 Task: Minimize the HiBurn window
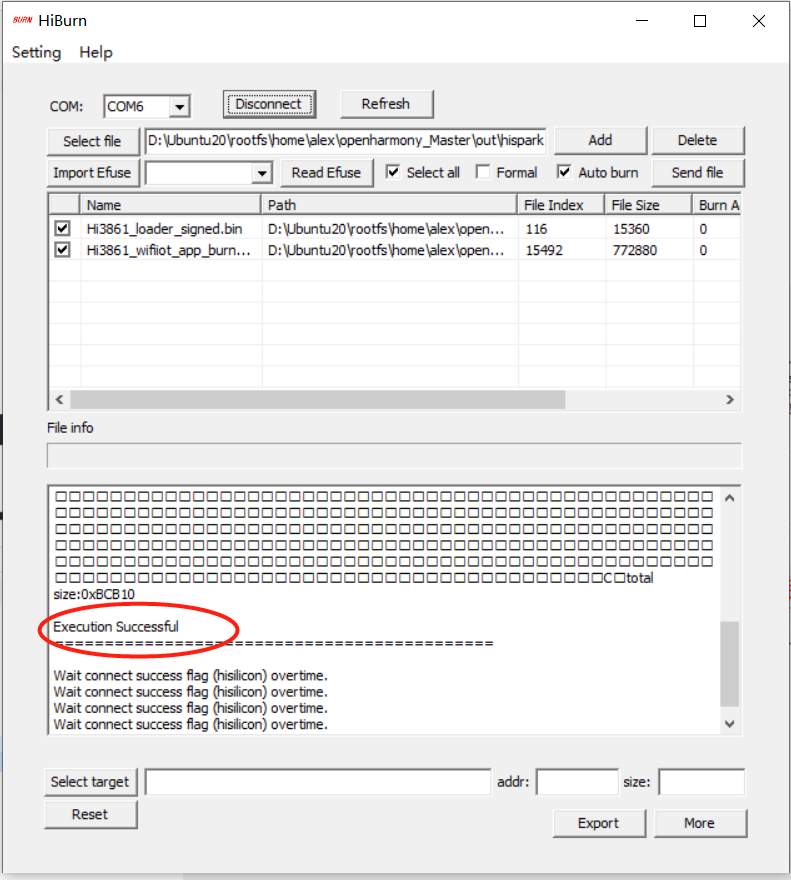tap(642, 21)
